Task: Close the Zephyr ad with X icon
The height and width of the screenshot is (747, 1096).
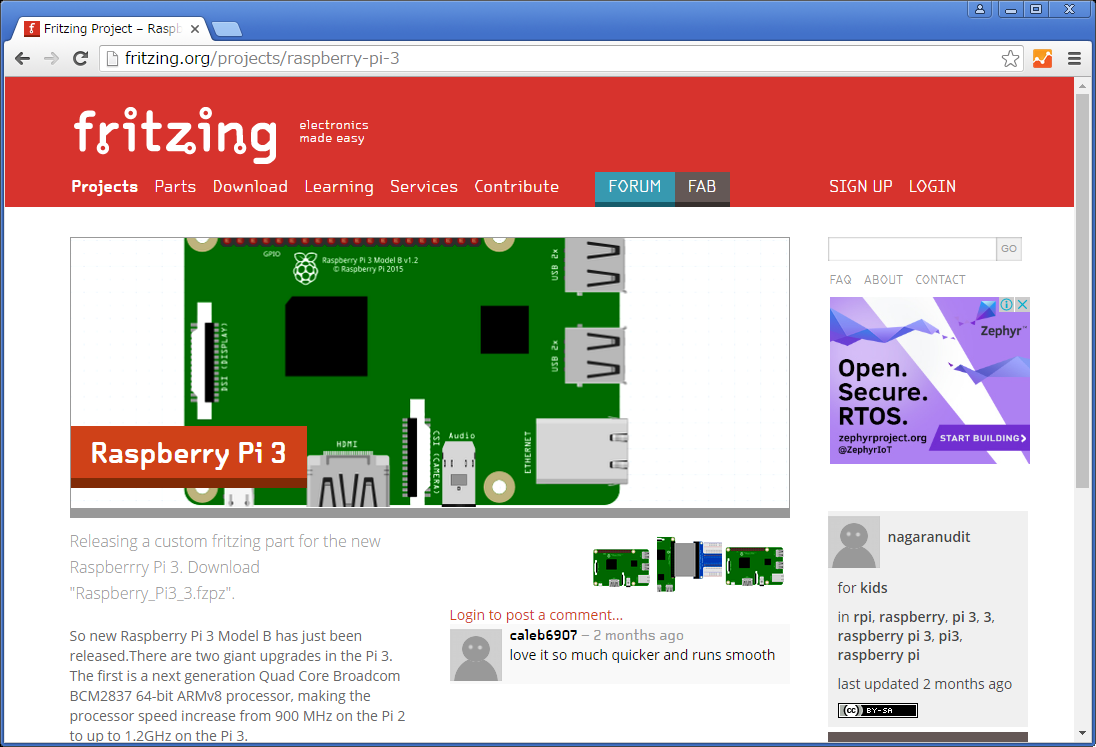Action: (1023, 305)
